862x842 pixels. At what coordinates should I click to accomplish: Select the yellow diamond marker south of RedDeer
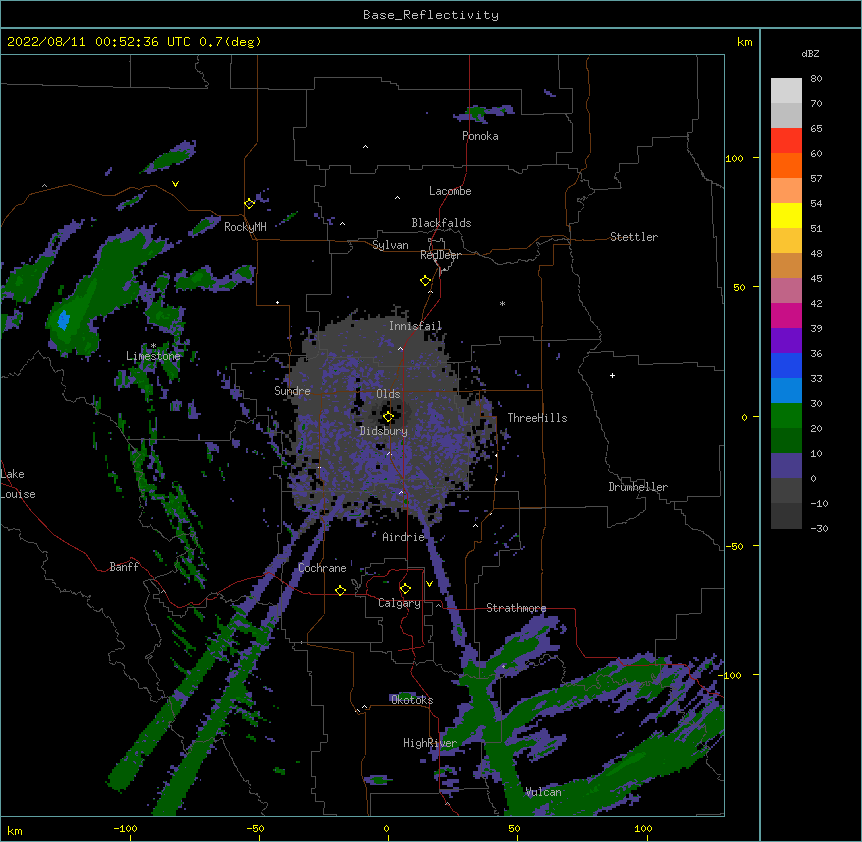tap(425, 281)
